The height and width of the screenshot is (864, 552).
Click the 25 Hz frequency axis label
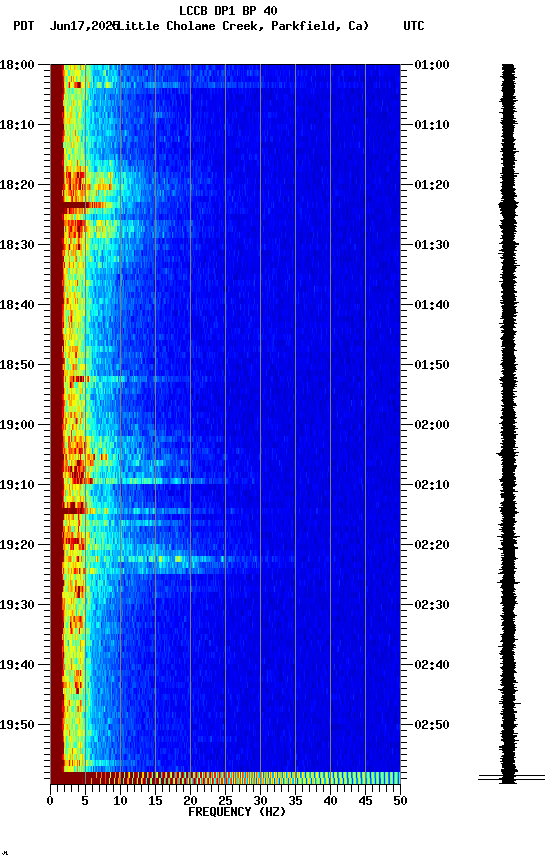(225, 801)
